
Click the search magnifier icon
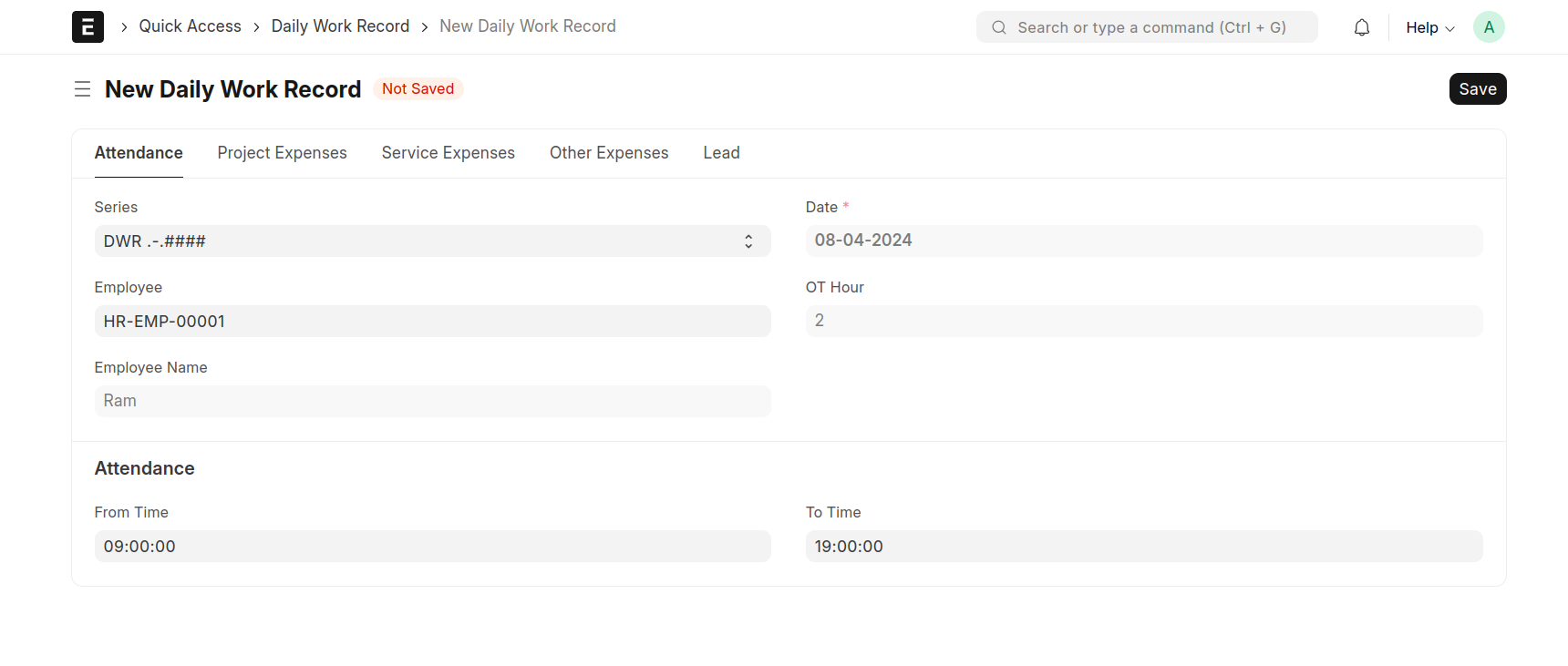point(999,27)
